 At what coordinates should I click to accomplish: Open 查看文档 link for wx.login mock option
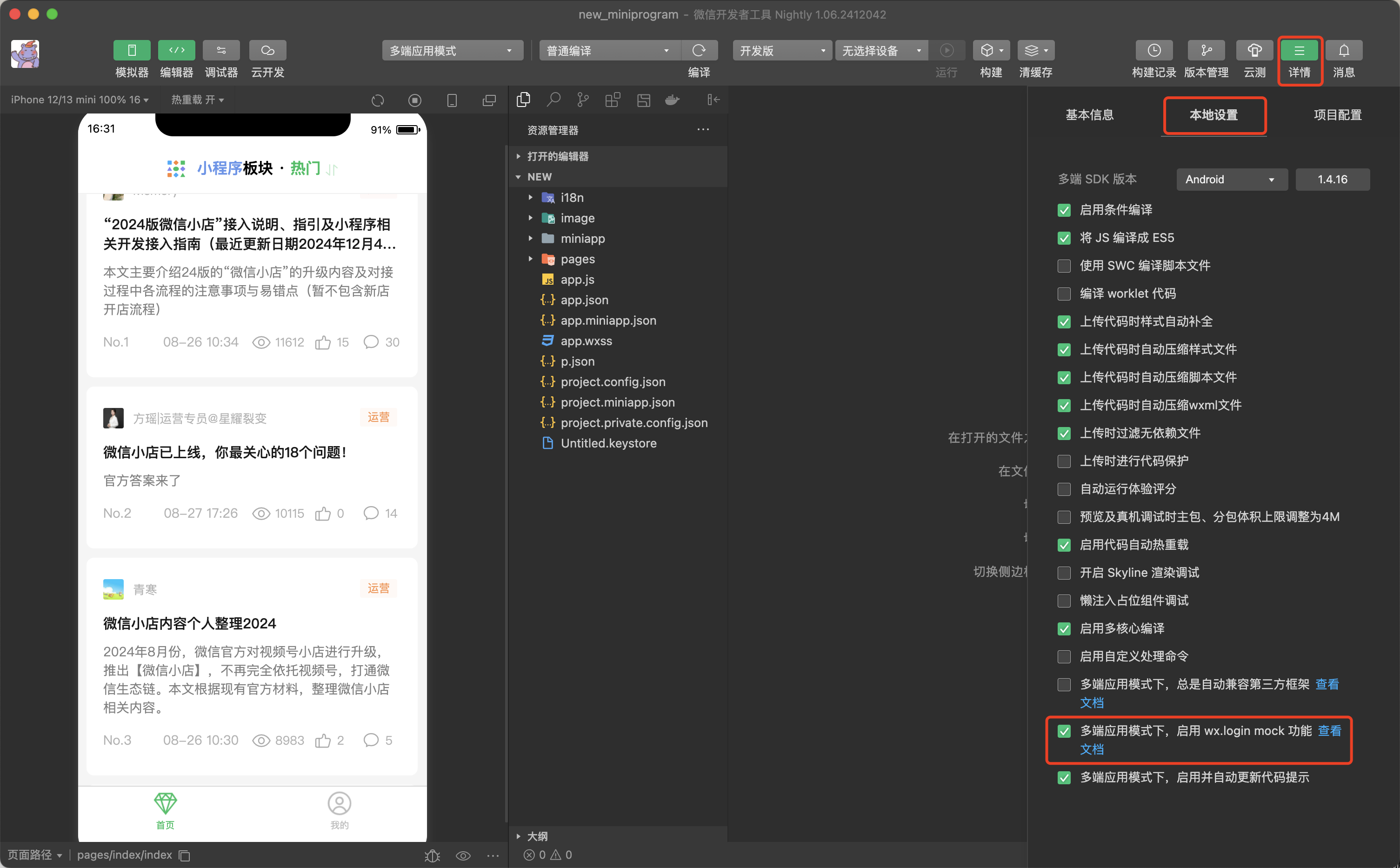point(1329,731)
